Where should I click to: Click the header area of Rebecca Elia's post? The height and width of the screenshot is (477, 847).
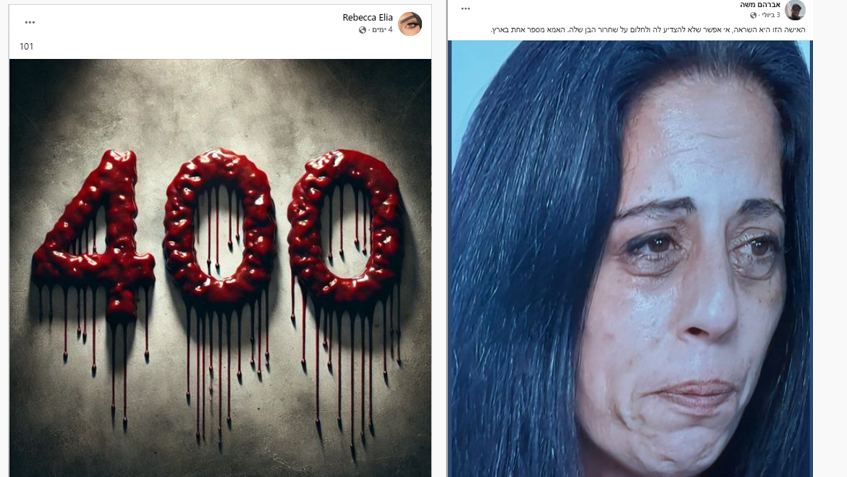coord(220,32)
